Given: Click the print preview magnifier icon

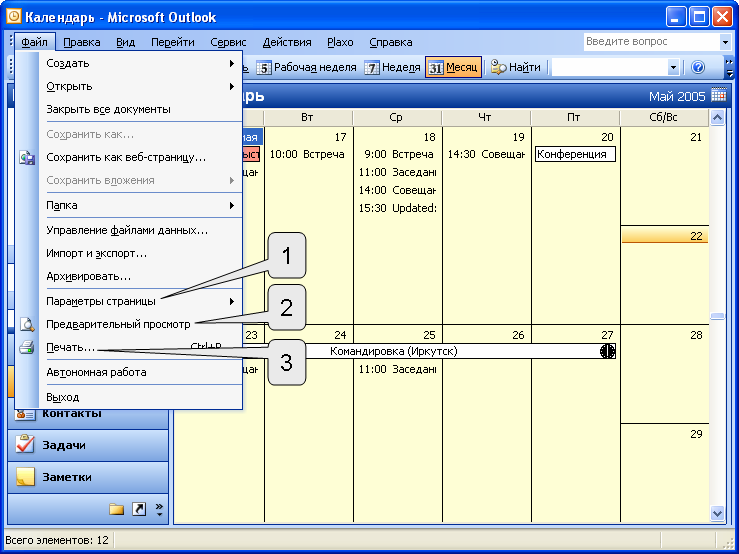Looking at the screenshot, I should (27, 324).
